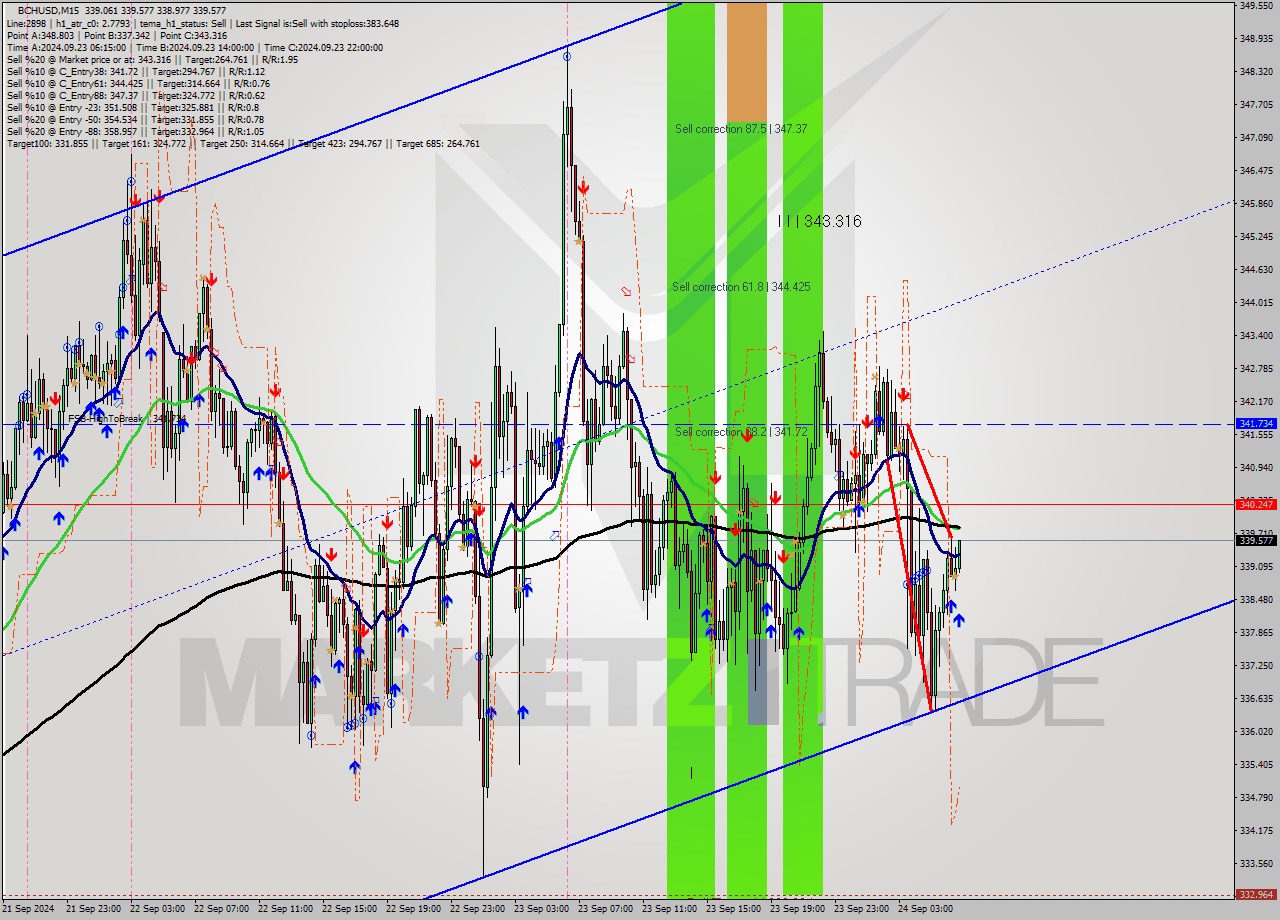Click the '23 Sep 11:00' time axis label
The height and width of the screenshot is (920, 1280).
[x=669, y=909]
